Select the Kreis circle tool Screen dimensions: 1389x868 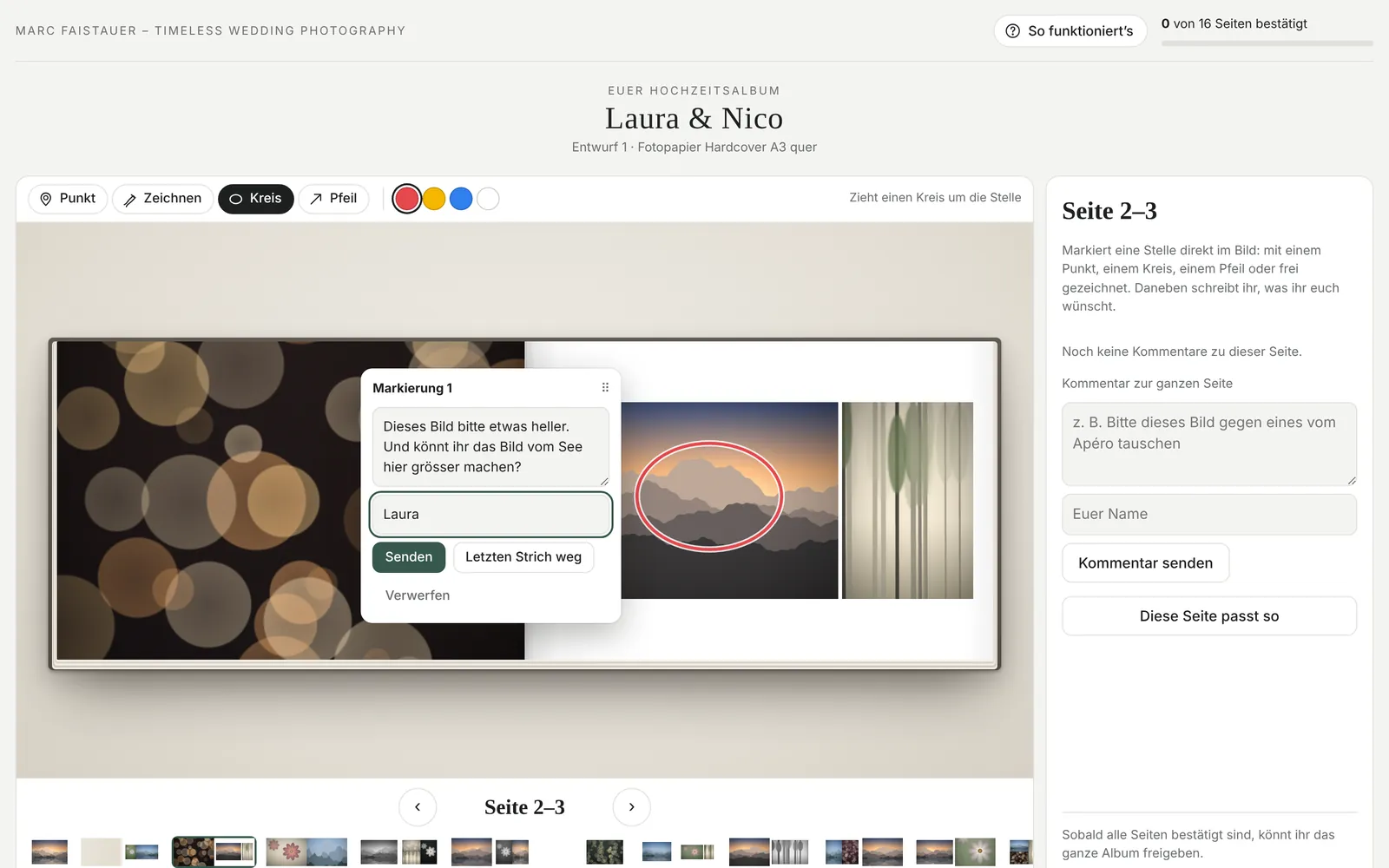tap(256, 199)
